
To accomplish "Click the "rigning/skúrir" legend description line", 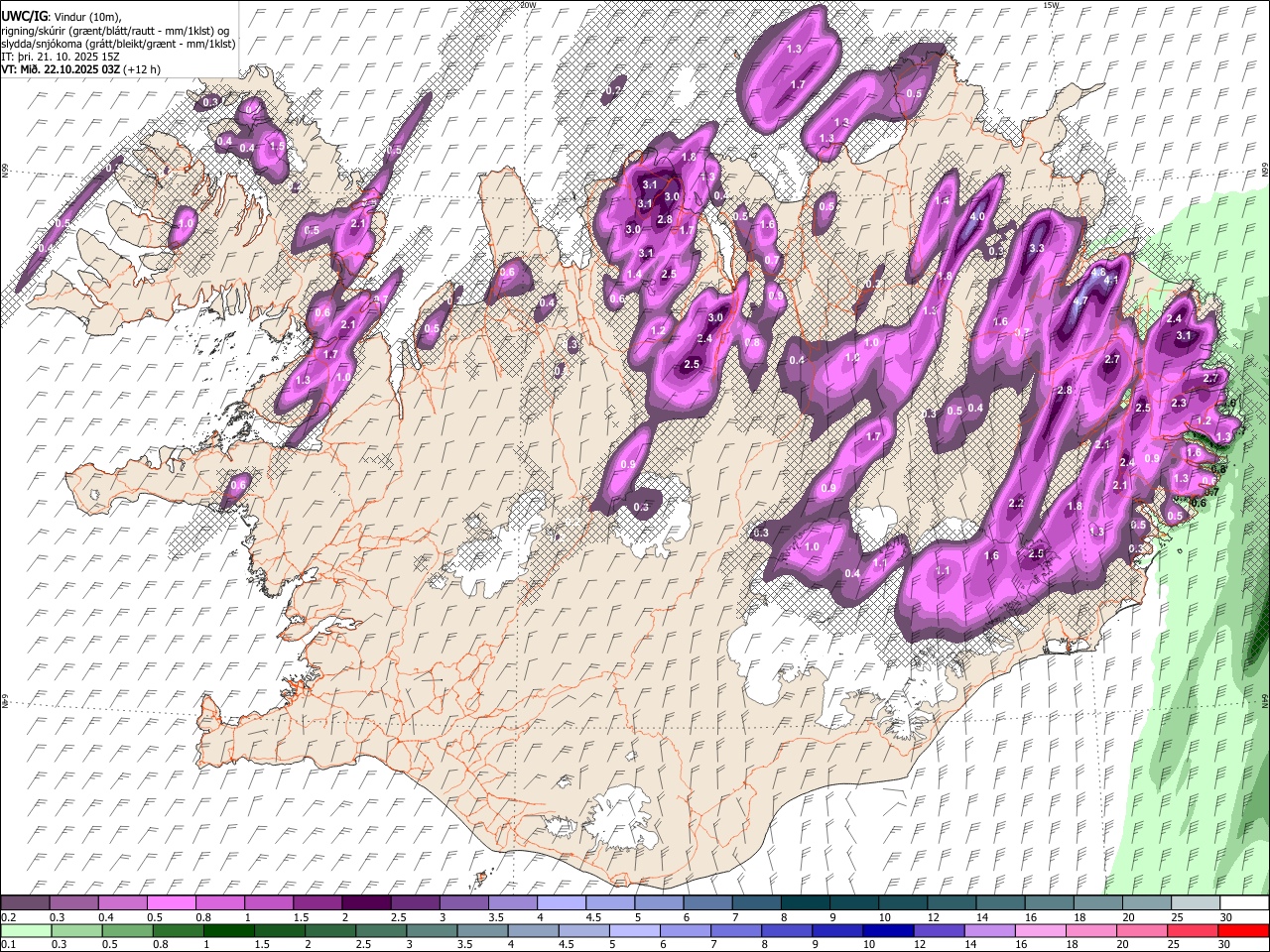I will (117, 30).
